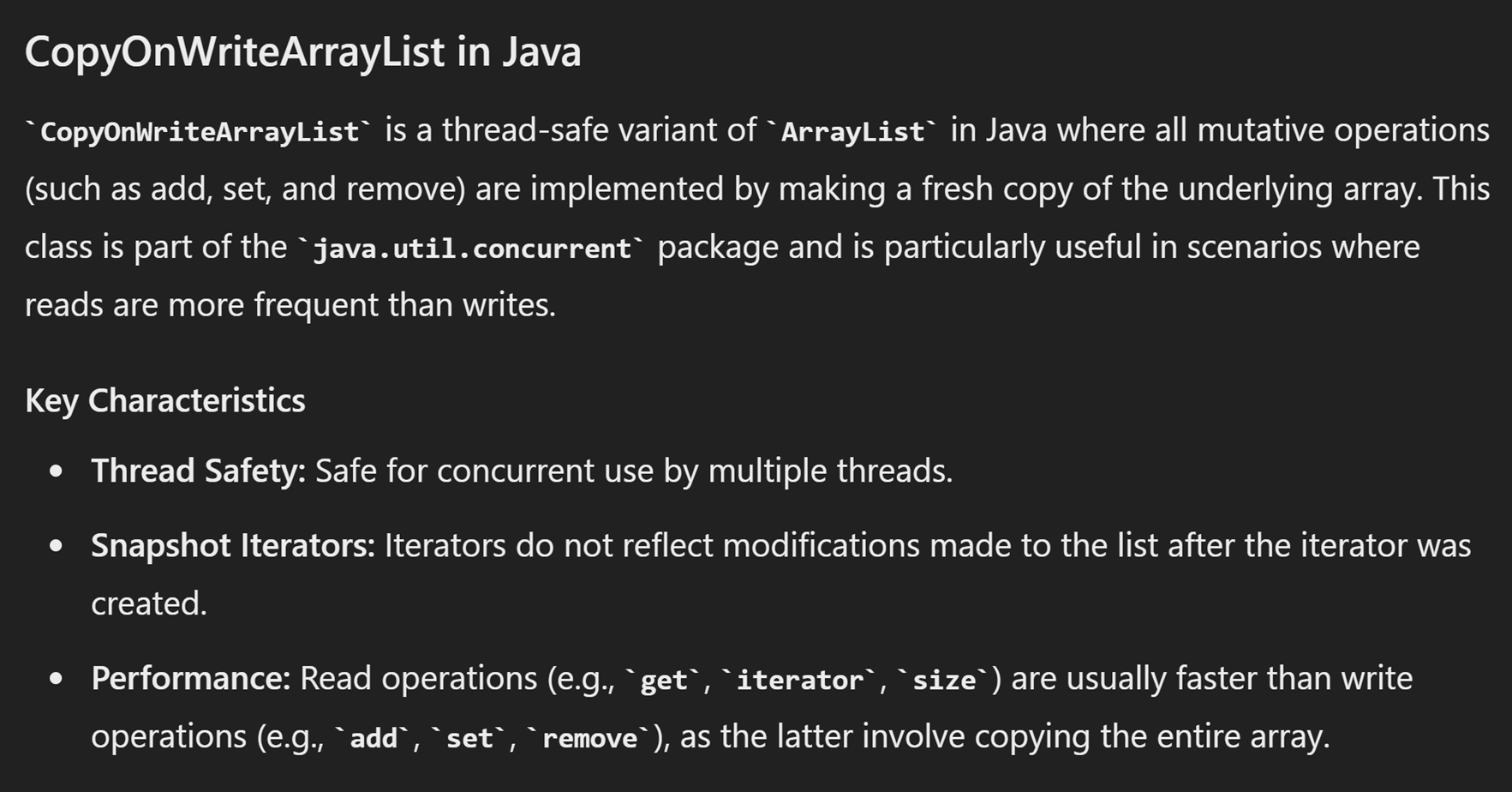Click the iterator inline code
The image size is (1512, 792).
click(800, 680)
